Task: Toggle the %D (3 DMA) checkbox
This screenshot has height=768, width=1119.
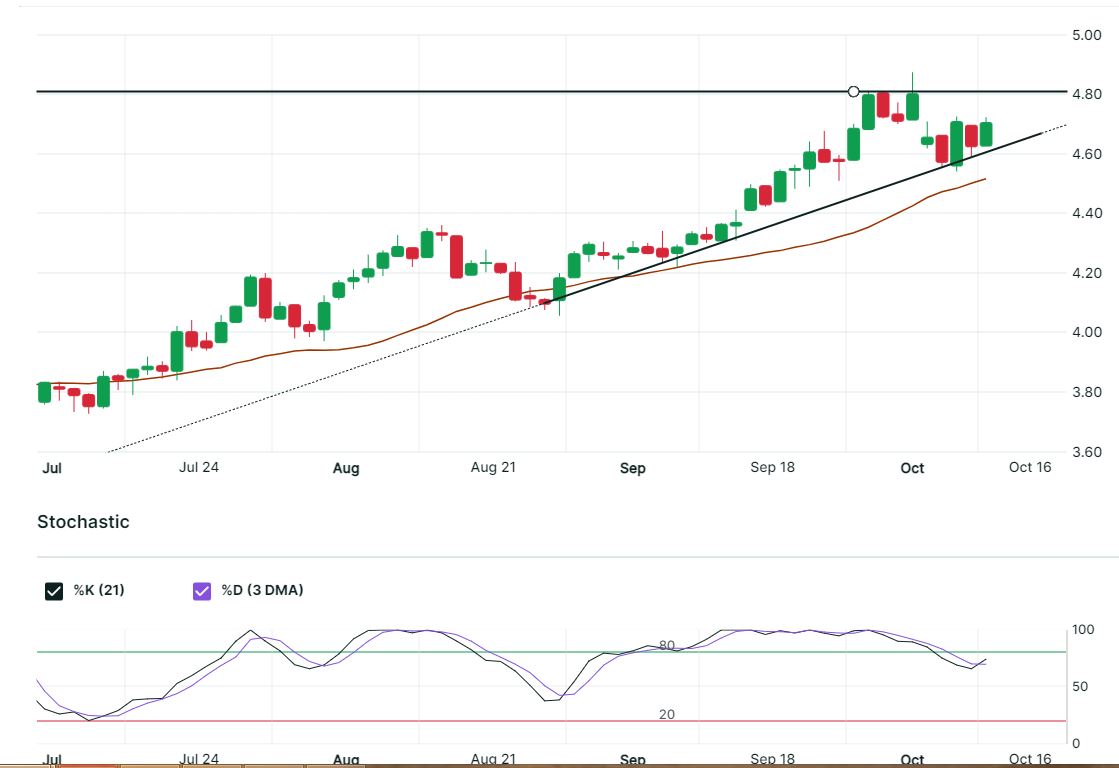Action: tap(202, 591)
